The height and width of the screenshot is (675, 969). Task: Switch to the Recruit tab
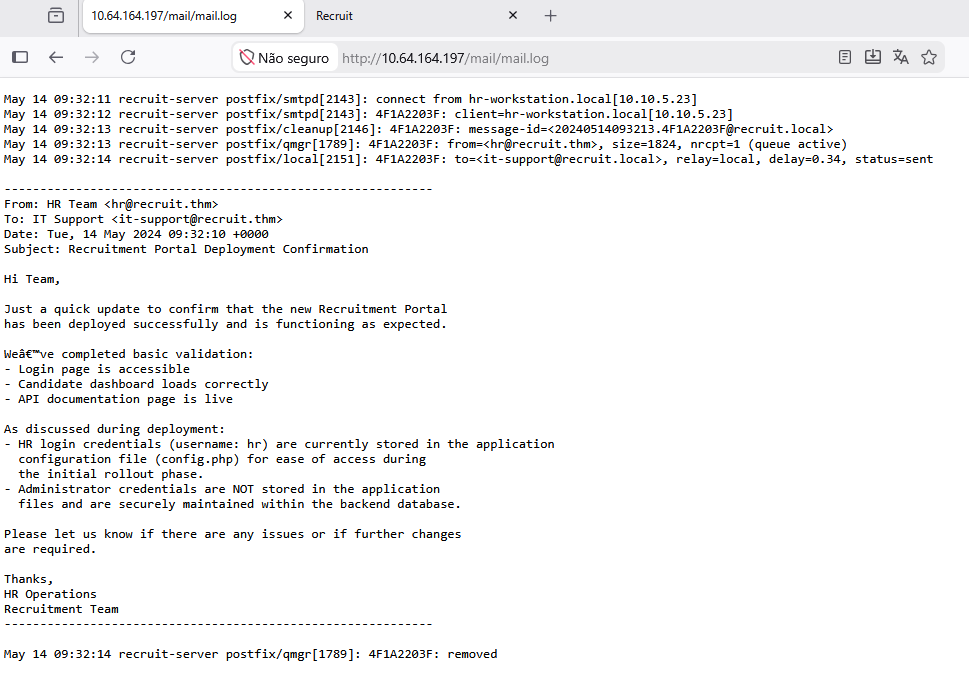[417, 16]
